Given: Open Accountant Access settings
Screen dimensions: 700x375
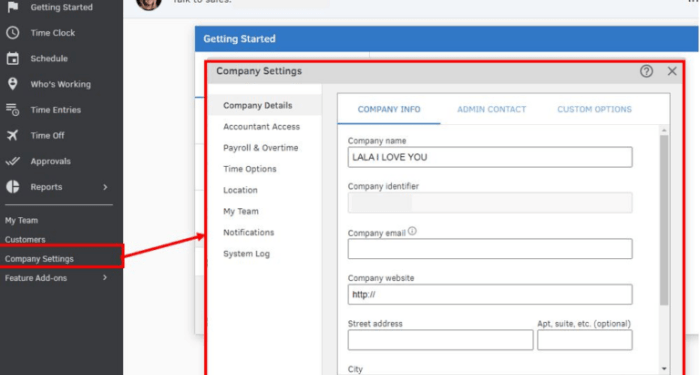Looking at the screenshot, I should click(262, 127).
